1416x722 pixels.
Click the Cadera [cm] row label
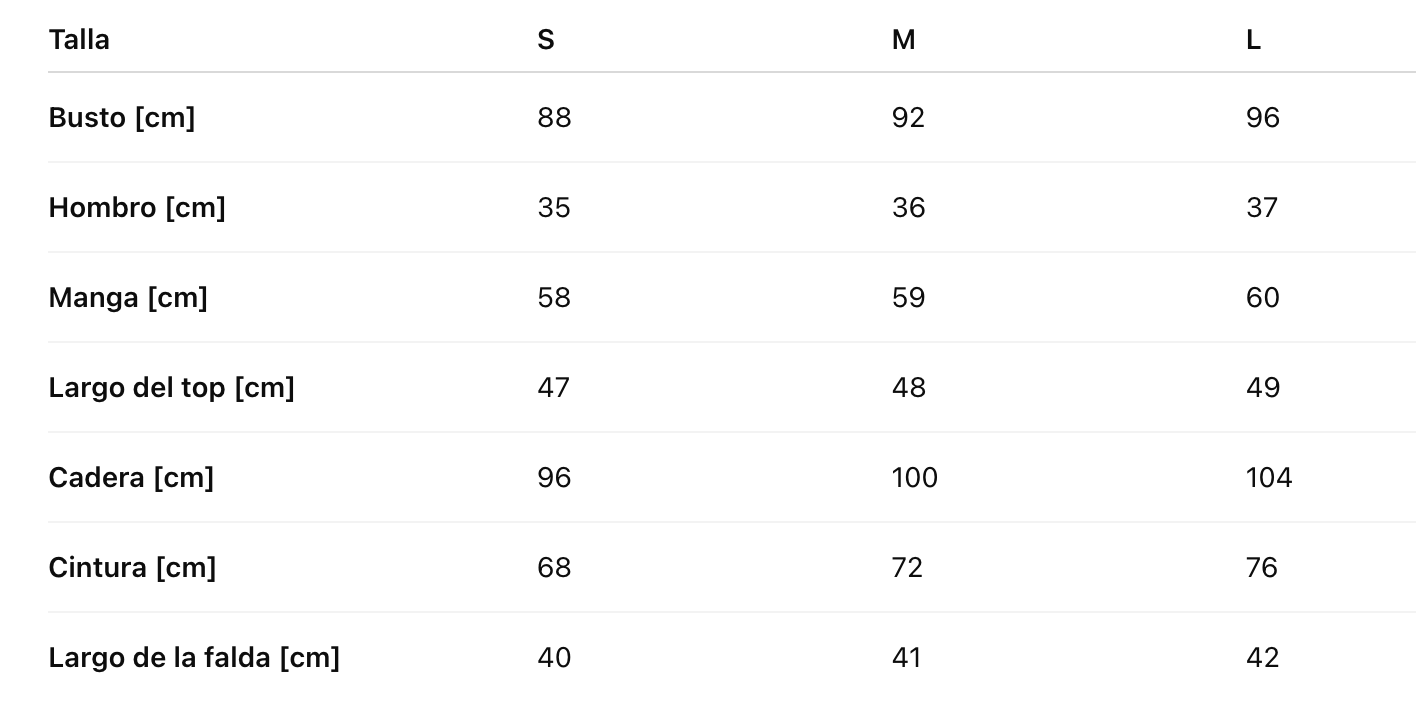pos(131,478)
